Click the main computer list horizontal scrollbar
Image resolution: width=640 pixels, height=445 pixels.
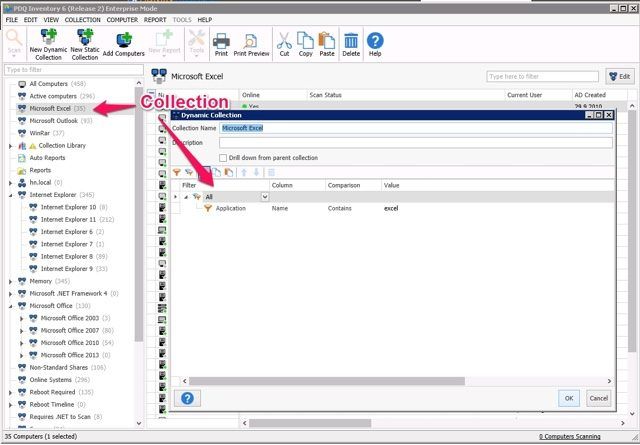pos(310,423)
